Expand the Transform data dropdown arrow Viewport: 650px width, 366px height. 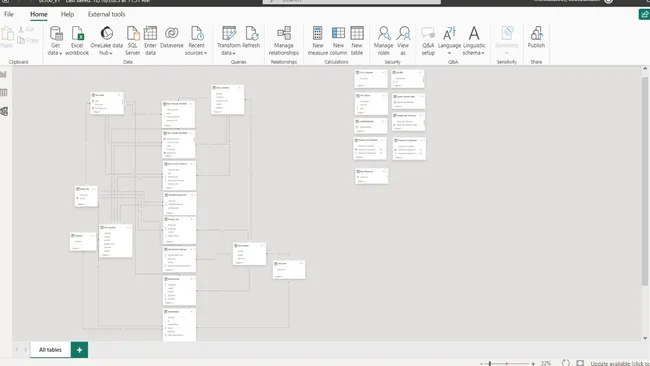click(x=234, y=53)
